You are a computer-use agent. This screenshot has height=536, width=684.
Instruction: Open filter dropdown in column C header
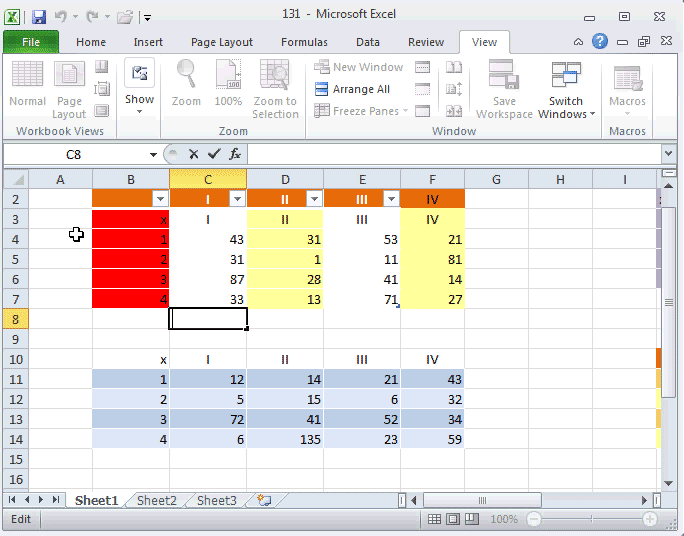point(237,199)
